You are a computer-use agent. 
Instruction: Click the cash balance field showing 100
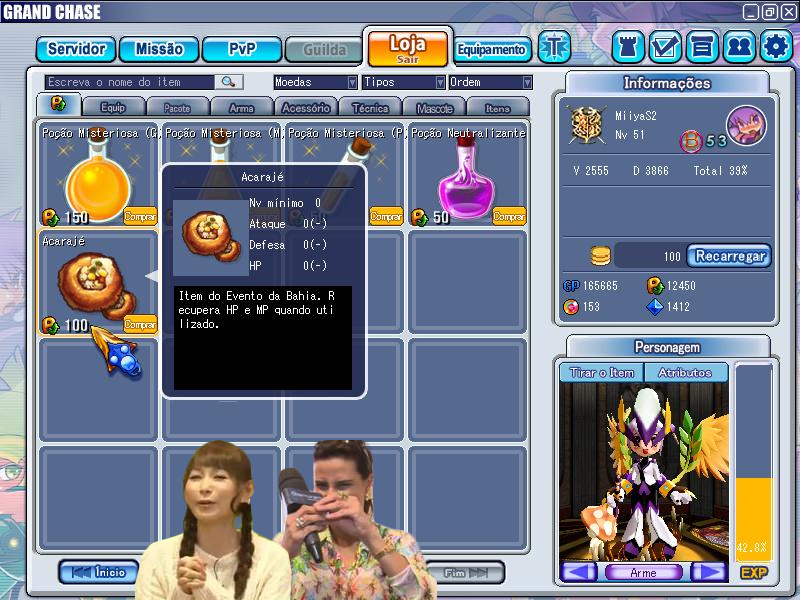(x=649, y=256)
